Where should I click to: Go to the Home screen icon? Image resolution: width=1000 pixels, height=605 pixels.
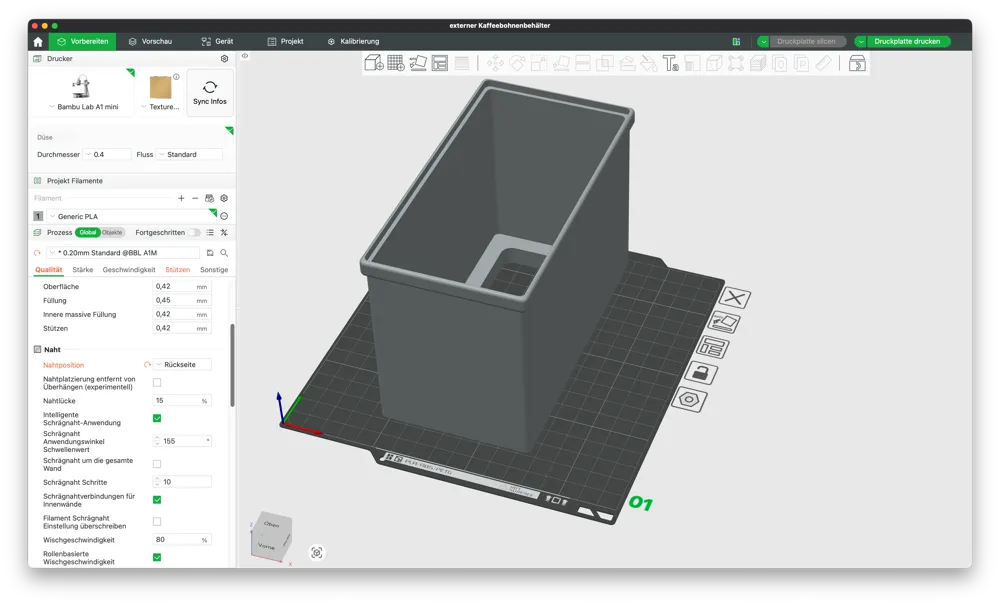[38, 41]
